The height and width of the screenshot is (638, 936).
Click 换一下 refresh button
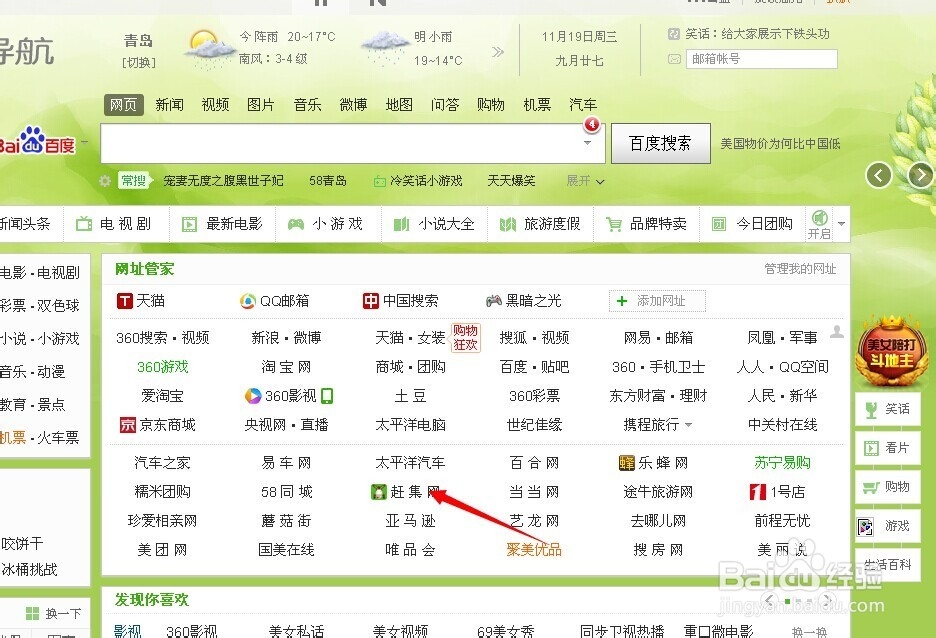(x=54, y=613)
